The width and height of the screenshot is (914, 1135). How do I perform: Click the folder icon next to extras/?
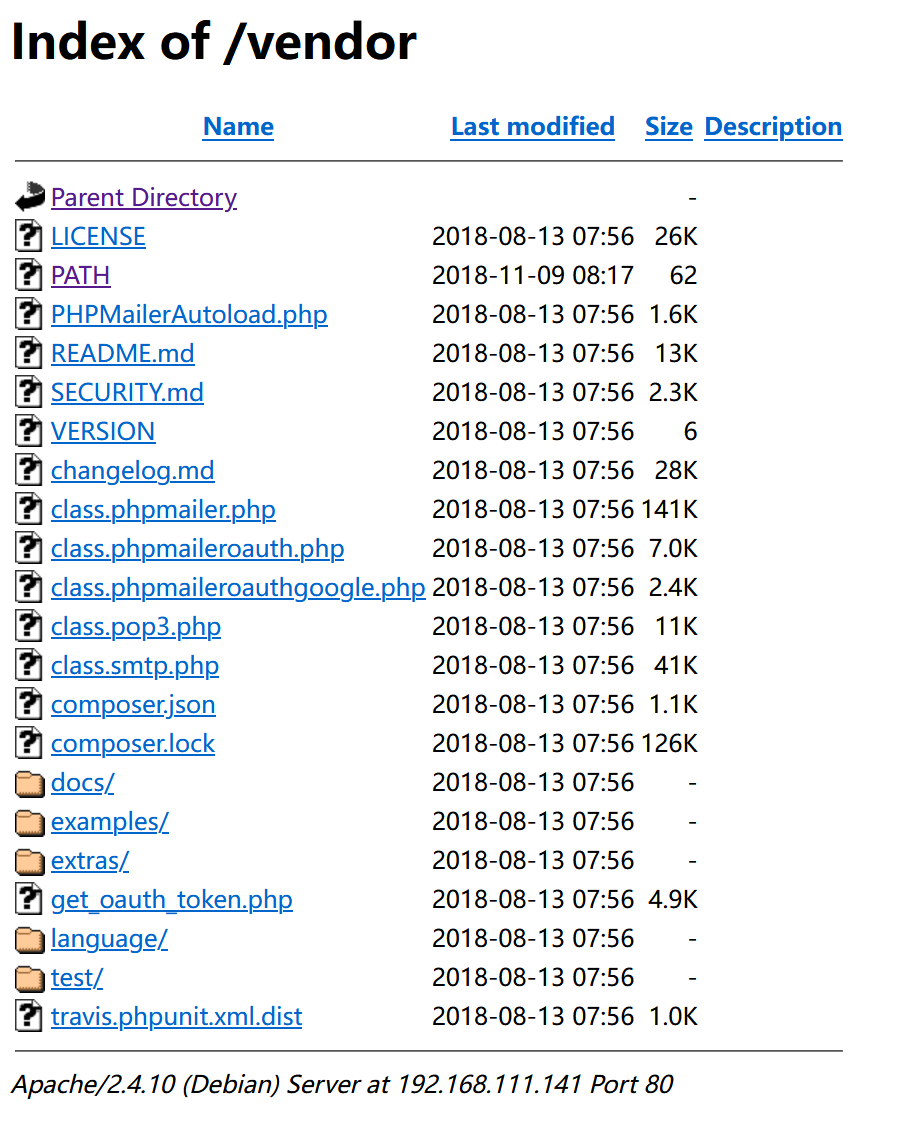click(30, 861)
